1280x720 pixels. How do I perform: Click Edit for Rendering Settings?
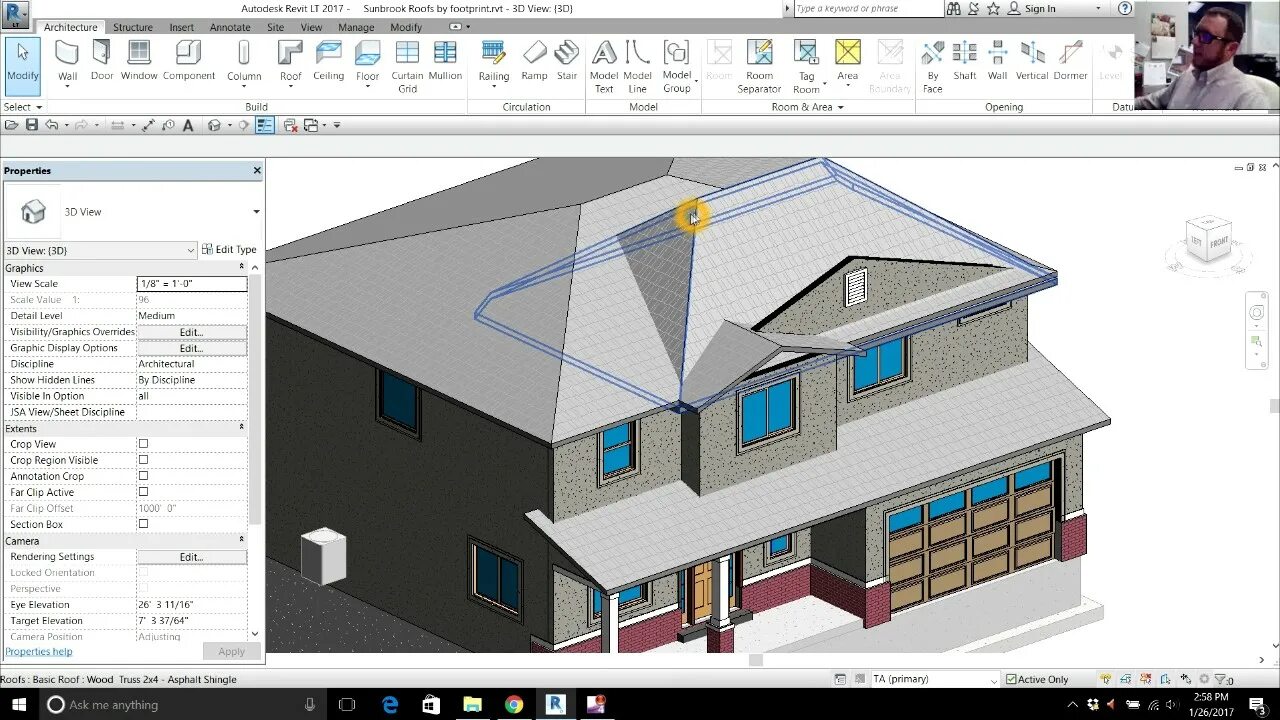(x=191, y=557)
